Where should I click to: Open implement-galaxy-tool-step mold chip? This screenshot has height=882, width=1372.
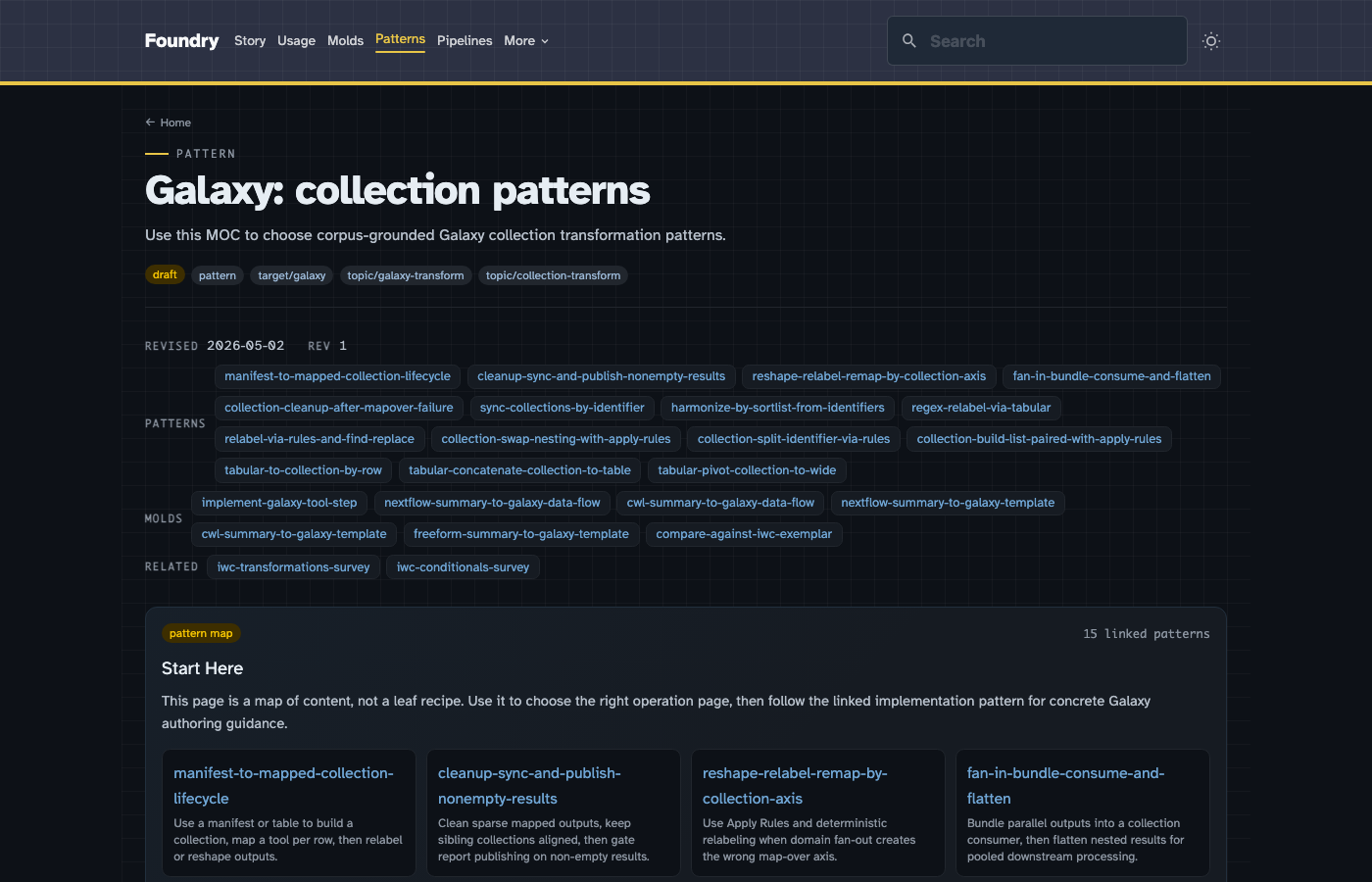pyautogui.click(x=279, y=503)
